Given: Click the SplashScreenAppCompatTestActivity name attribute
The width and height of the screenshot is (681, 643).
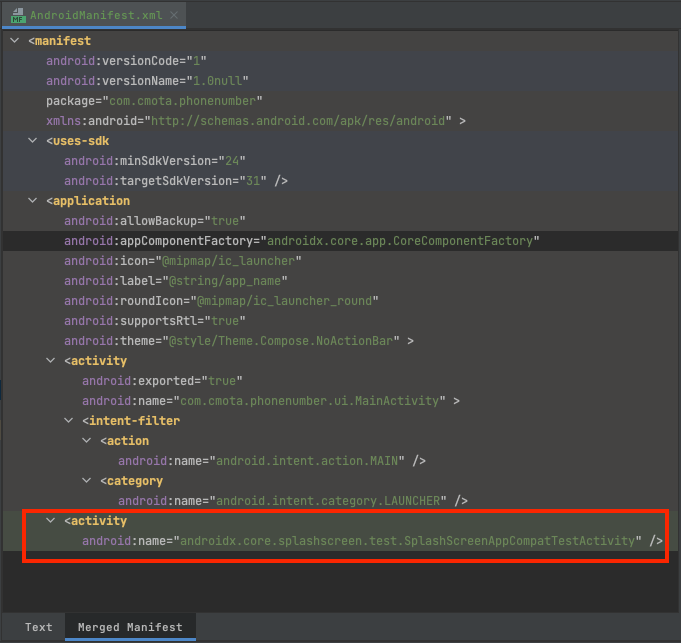Looking at the screenshot, I should [x=373, y=540].
